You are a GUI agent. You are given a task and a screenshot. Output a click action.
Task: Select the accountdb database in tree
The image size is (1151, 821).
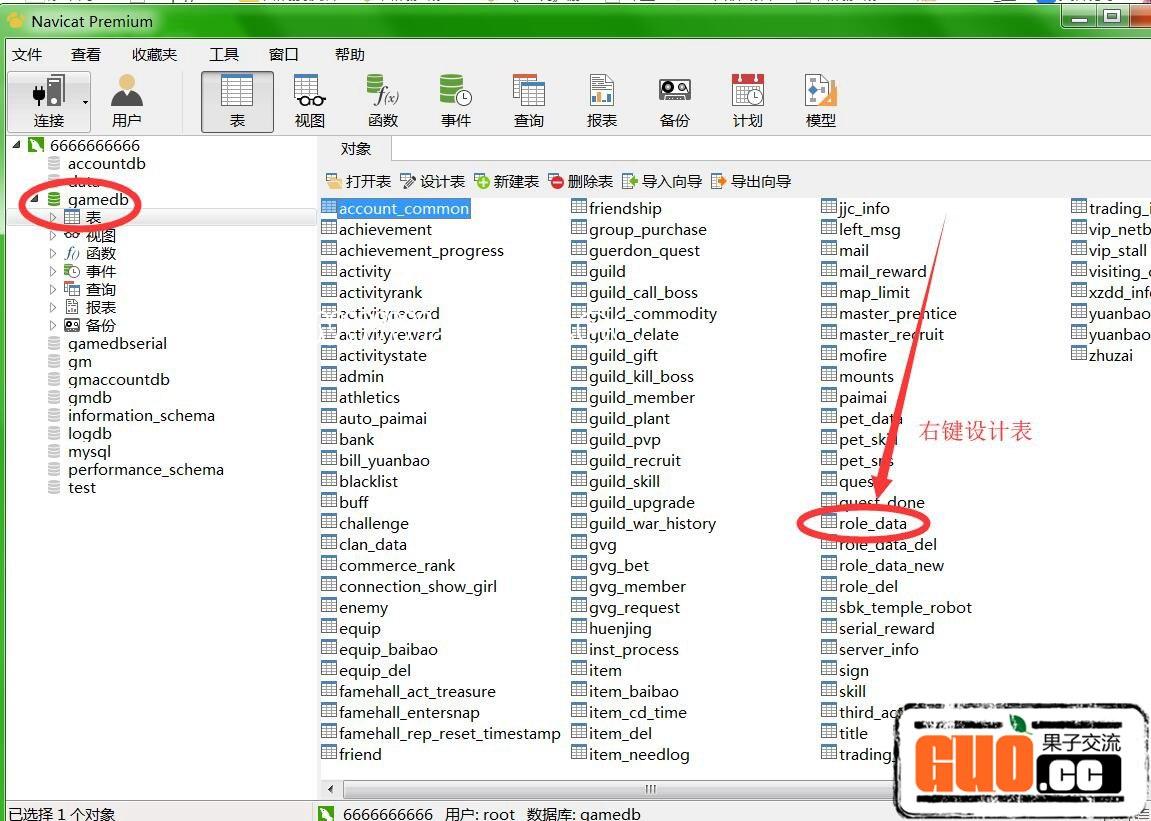click(106, 164)
